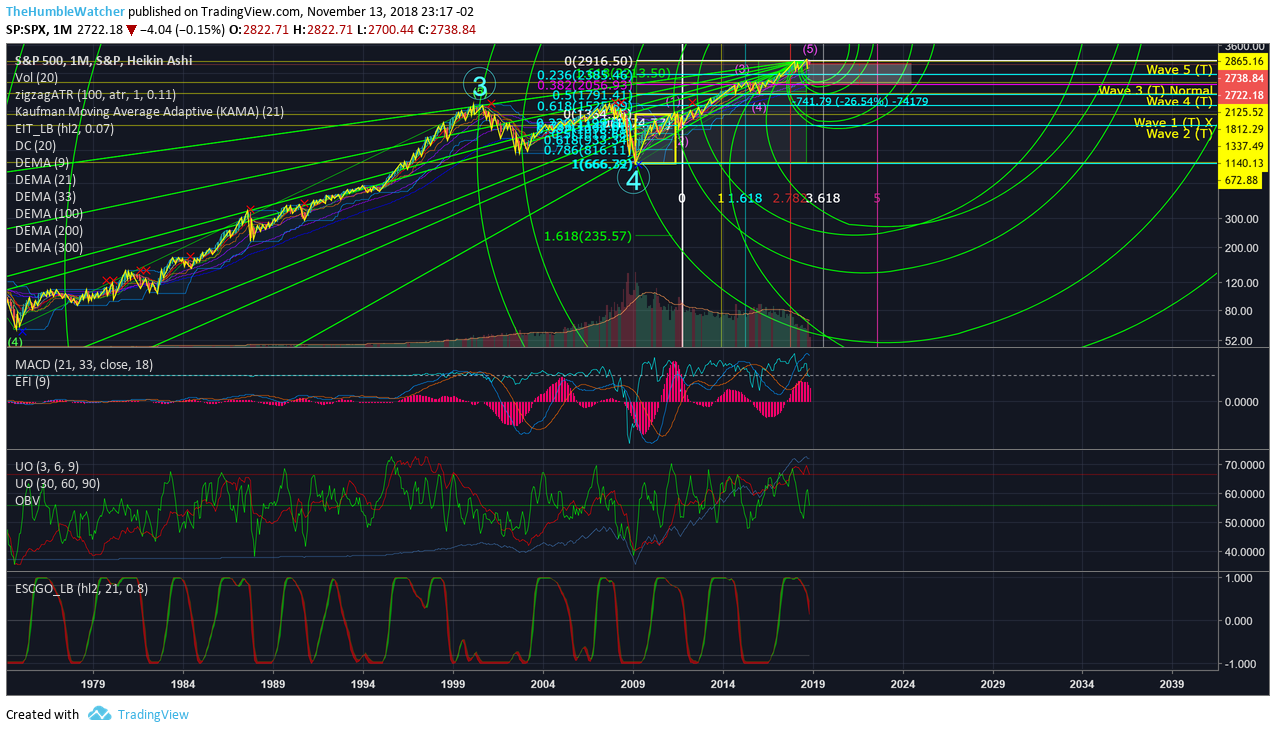This screenshot has width=1276, height=732.
Task: Click the Wave 5 (T) label
Action: (1179, 70)
